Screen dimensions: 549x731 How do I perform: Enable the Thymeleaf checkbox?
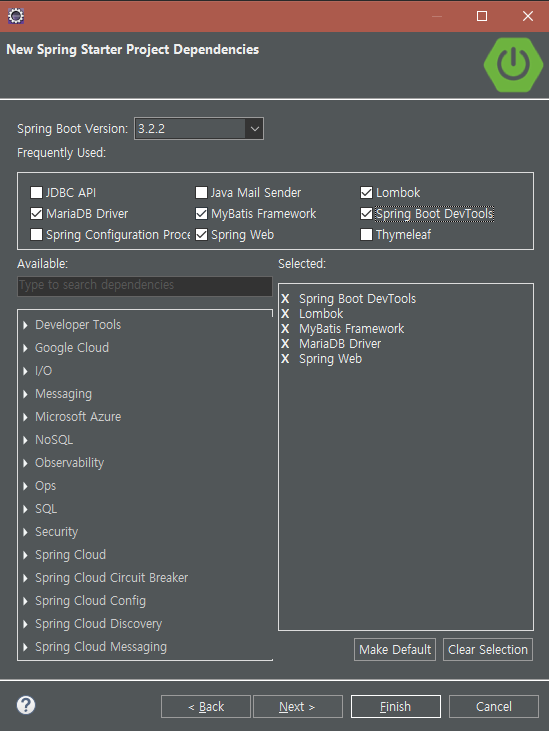[366, 234]
